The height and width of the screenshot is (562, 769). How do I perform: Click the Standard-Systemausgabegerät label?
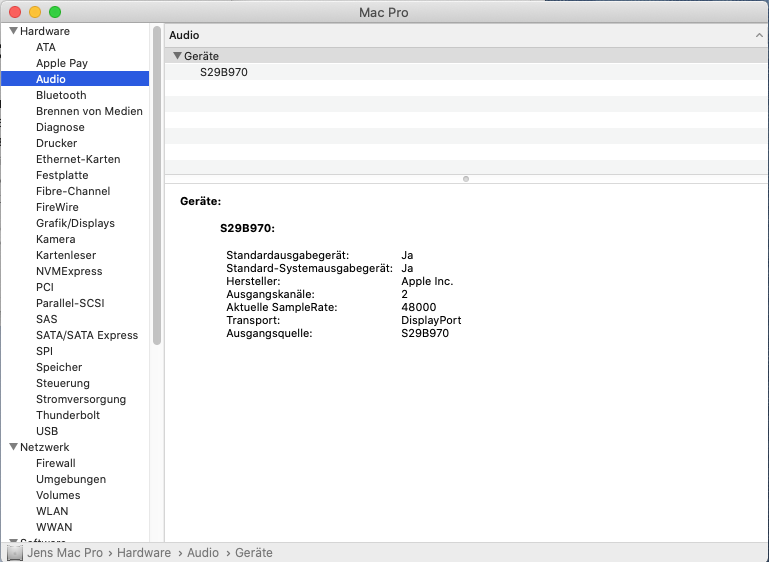pyautogui.click(x=309, y=268)
